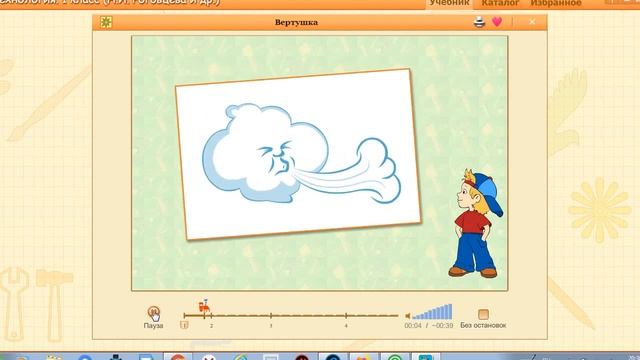Screen dimensions: 640x360
Task: Click the train marker on the progress line
Action: pyautogui.click(x=204, y=306)
